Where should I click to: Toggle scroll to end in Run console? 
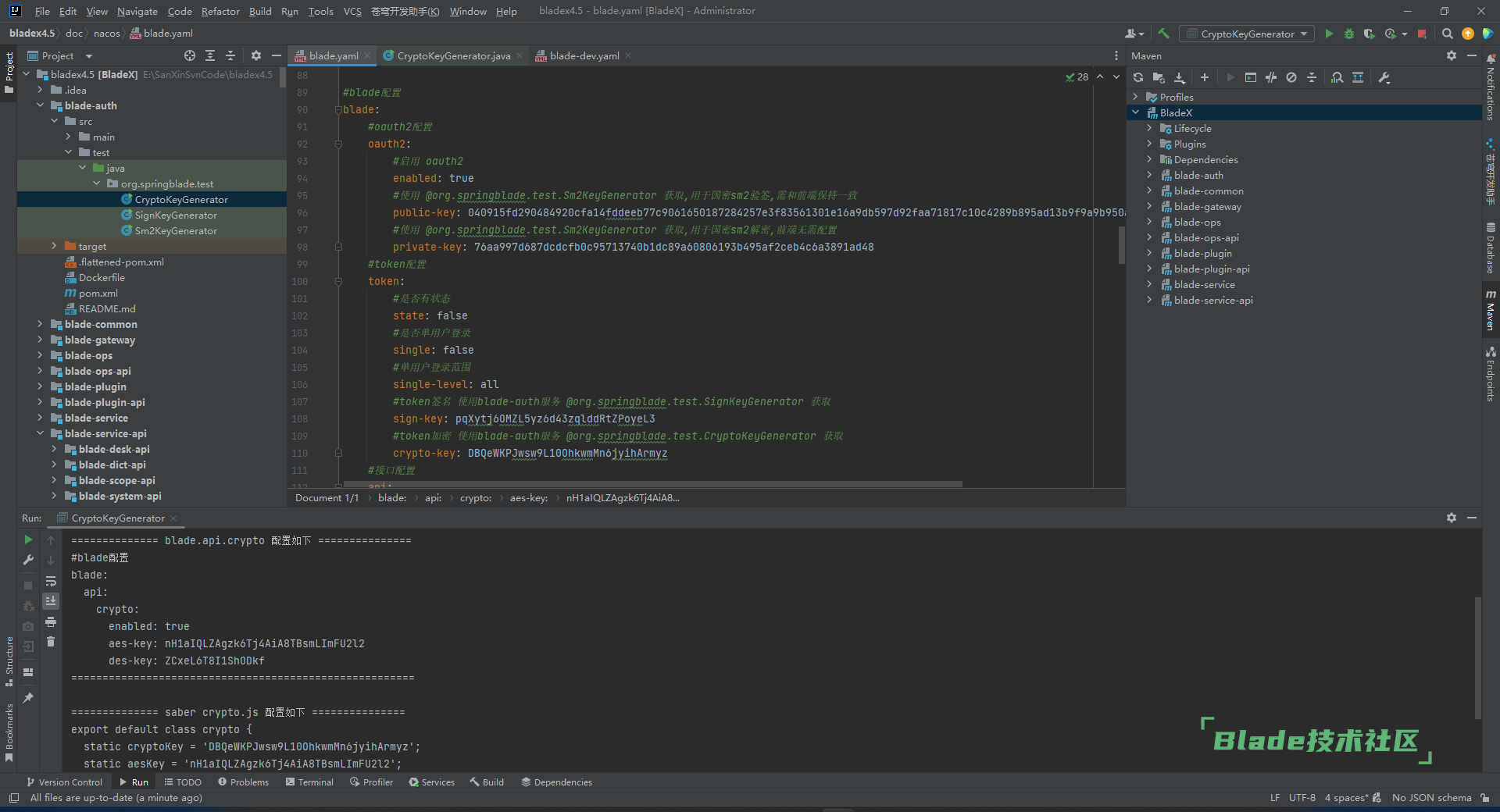click(x=51, y=601)
